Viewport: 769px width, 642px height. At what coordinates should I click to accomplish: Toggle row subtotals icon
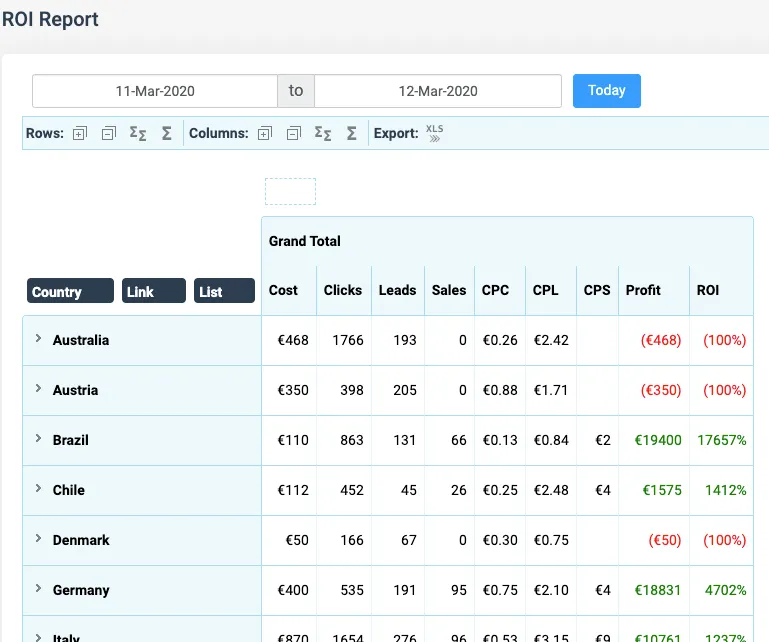[138, 133]
